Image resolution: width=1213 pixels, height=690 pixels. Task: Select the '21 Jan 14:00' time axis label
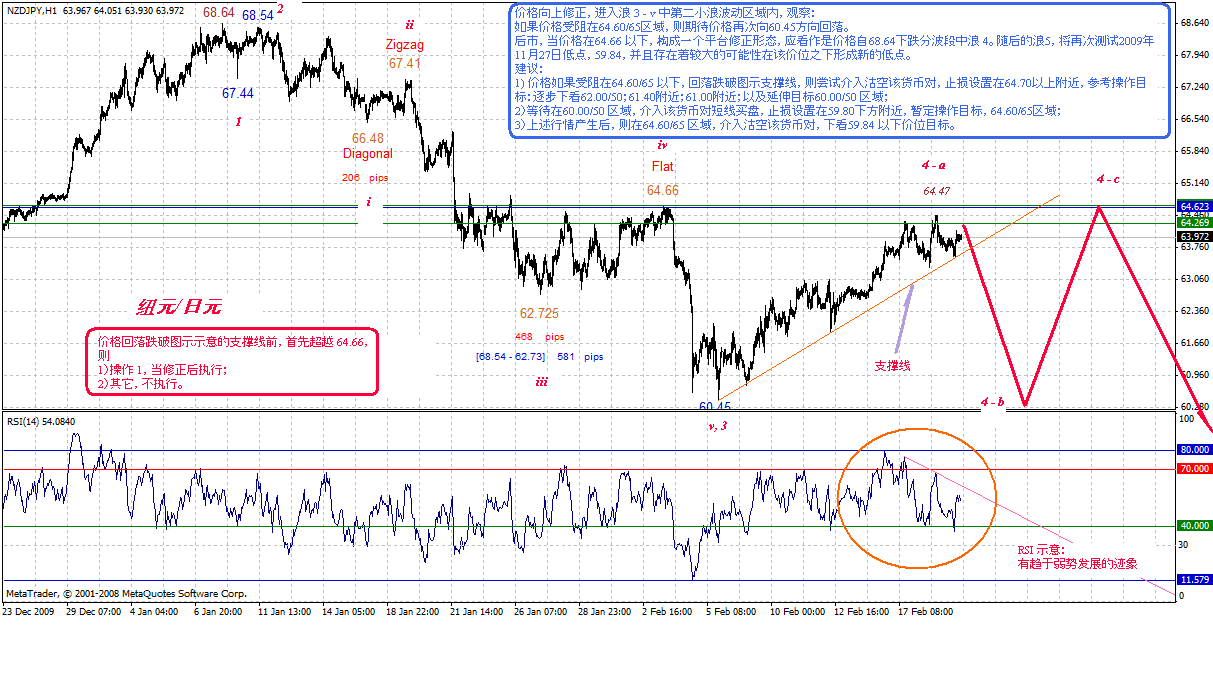476,610
